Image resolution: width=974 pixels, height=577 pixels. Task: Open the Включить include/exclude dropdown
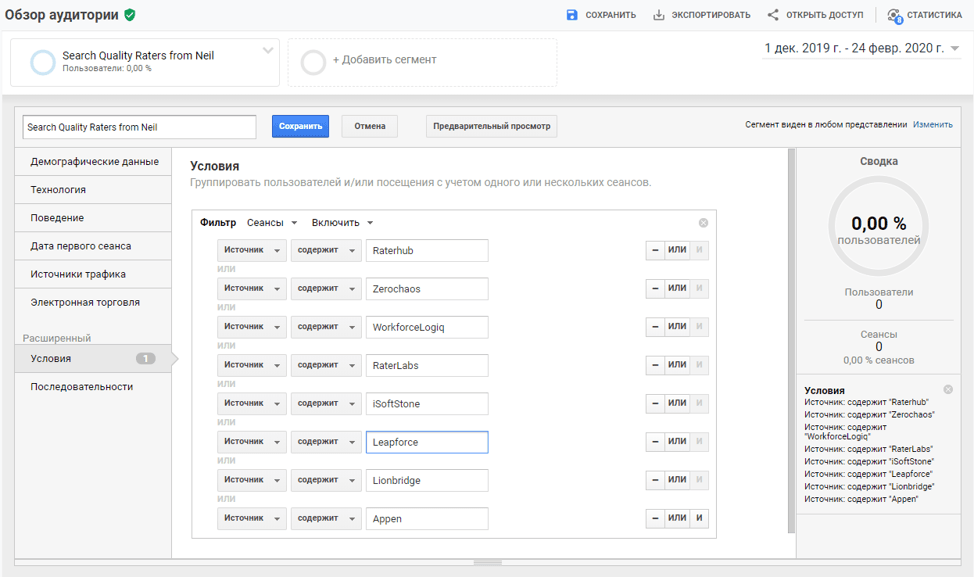coord(342,223)
